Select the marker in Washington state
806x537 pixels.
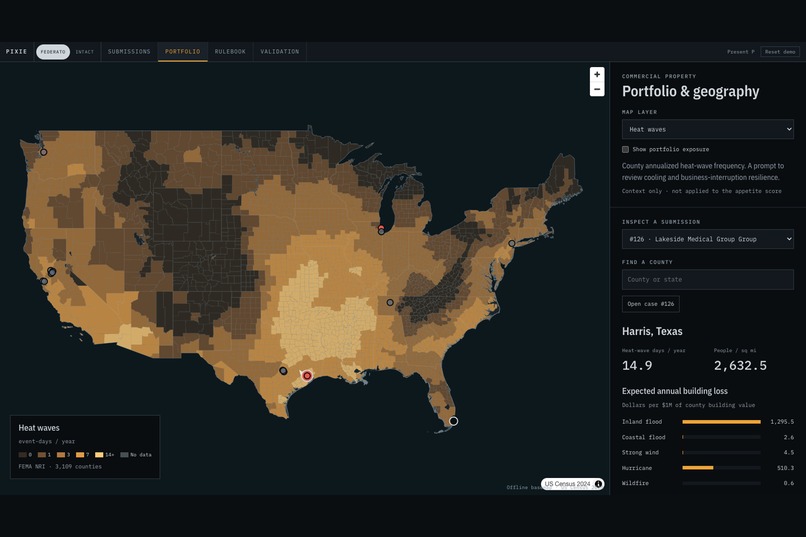44,152
